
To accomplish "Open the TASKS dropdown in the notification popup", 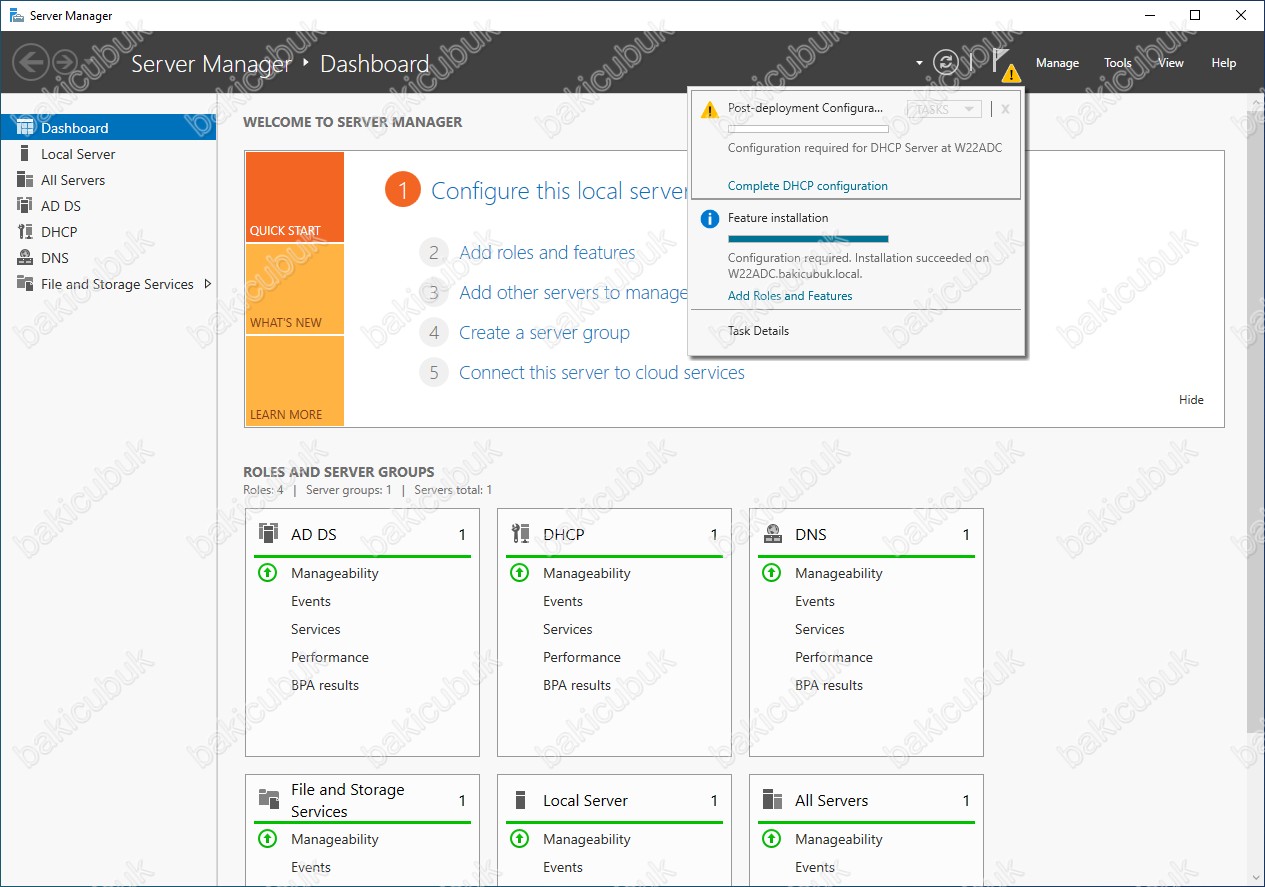I will click(x=943, y=109).
